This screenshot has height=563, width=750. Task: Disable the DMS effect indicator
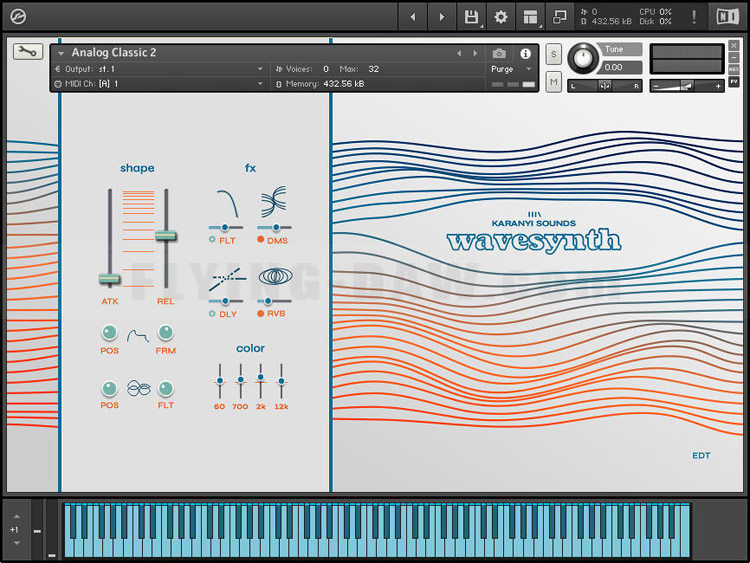(261, 240)
